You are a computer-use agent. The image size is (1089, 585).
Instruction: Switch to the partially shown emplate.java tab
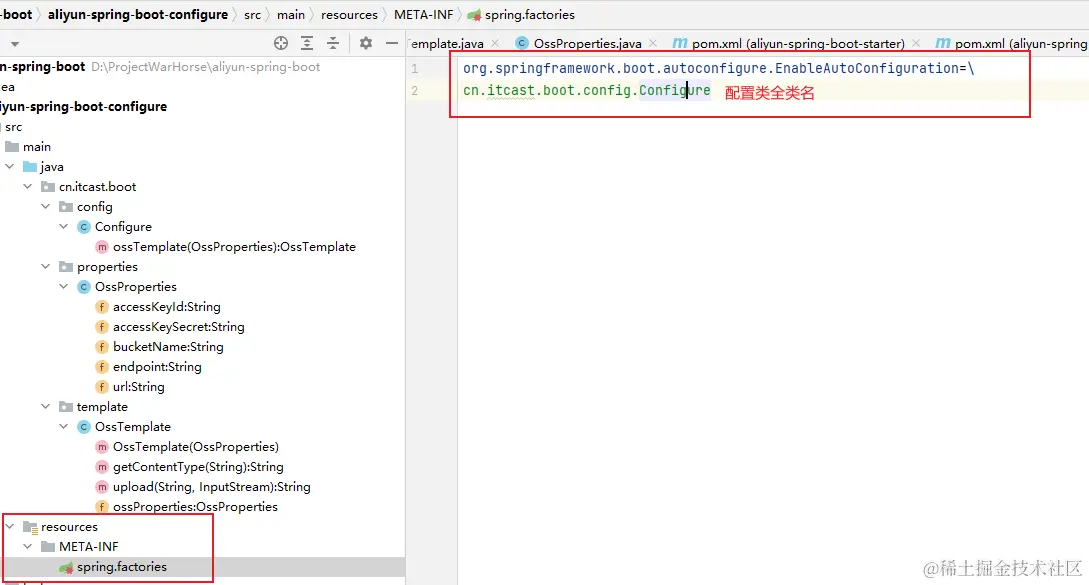click(447, 43)
